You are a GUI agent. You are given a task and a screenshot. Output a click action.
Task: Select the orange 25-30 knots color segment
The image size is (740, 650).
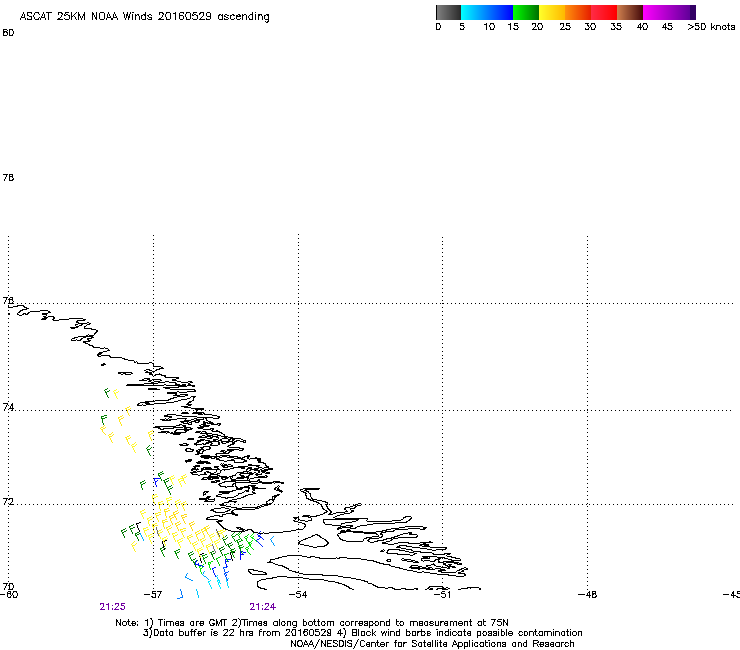click(x=578, y=12)
